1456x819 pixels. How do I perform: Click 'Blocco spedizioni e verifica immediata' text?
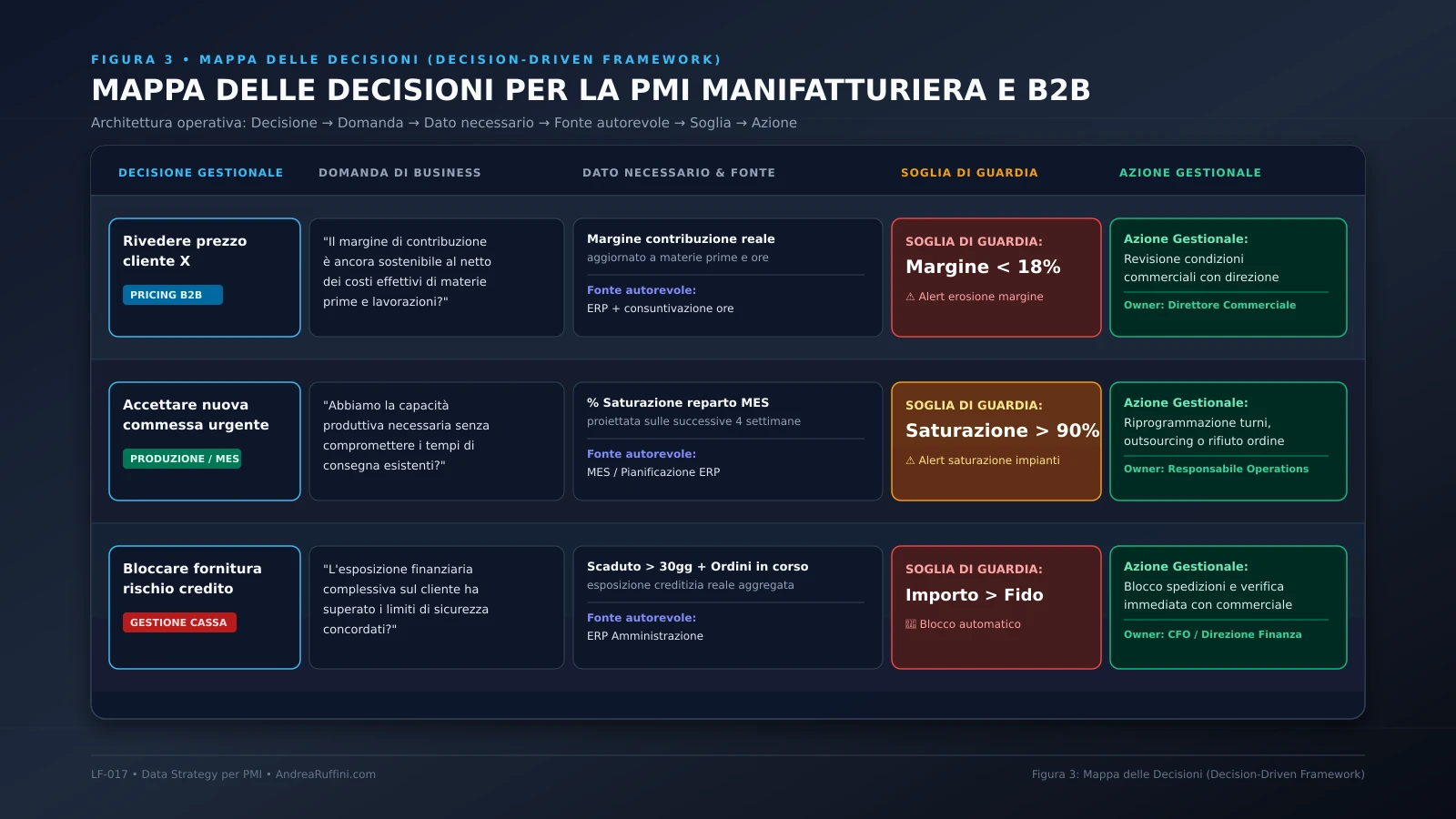(1208, 595)
